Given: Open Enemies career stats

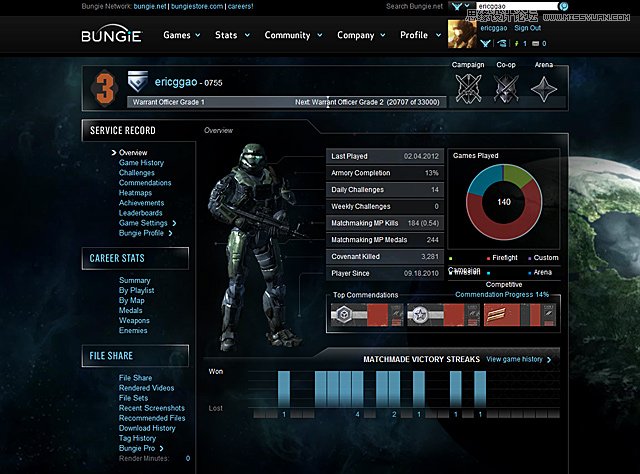Looking at the screenshot, I should tap(133, 330).
